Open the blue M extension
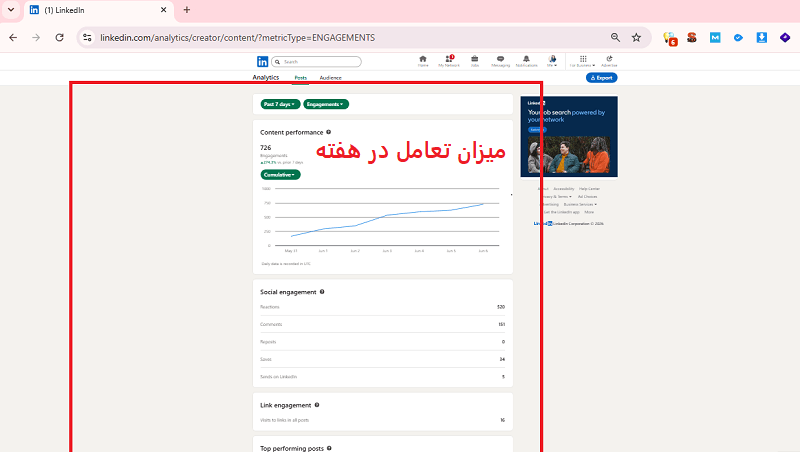Viewport: 800px width, 452px height. [715, 37]
